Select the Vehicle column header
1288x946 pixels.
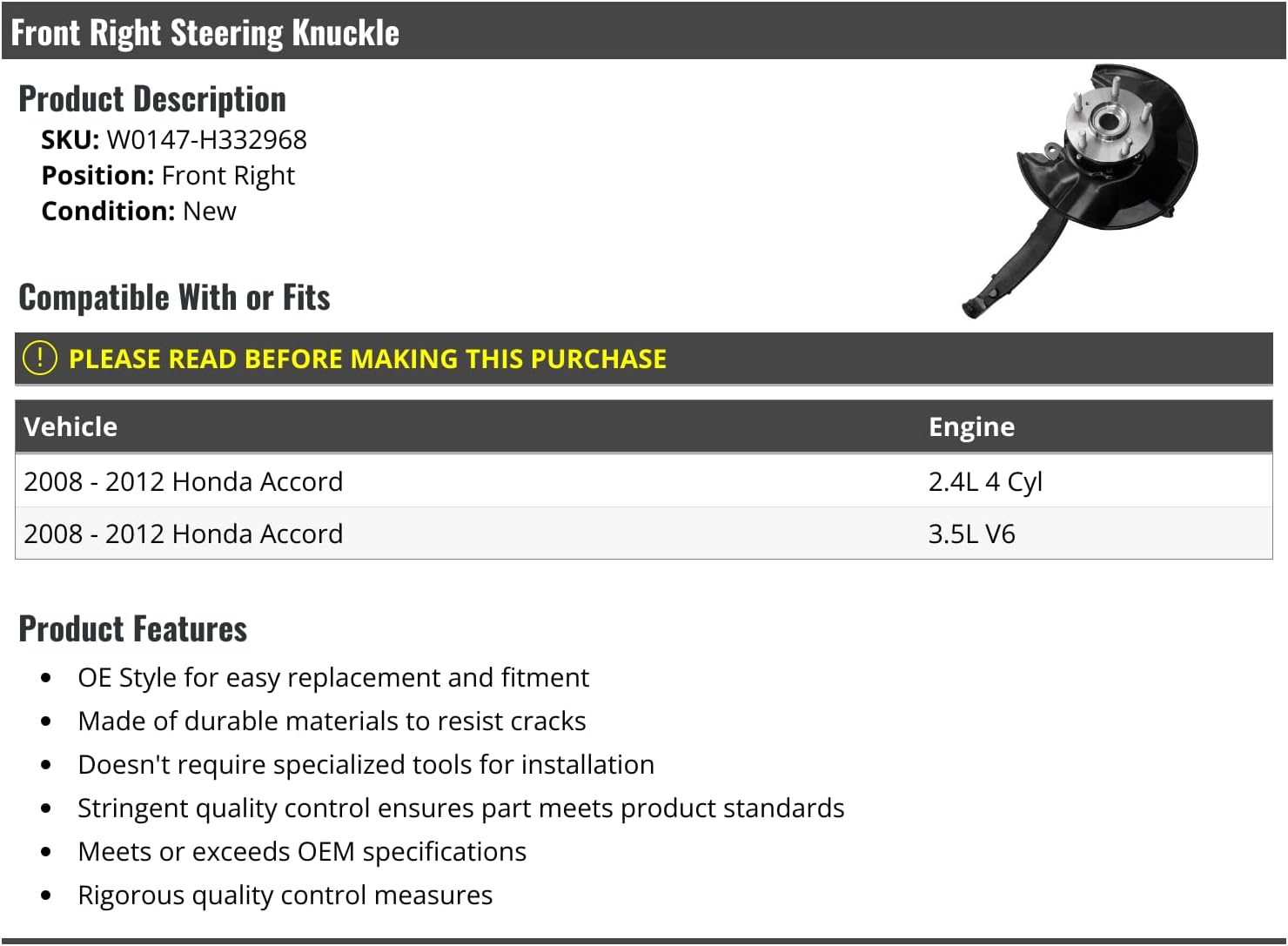coord(70,426)
